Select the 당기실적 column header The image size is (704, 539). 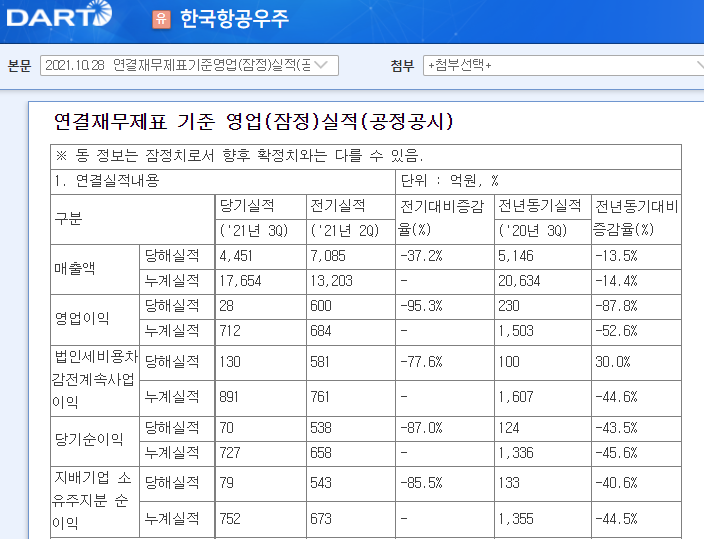coord(260,206)
